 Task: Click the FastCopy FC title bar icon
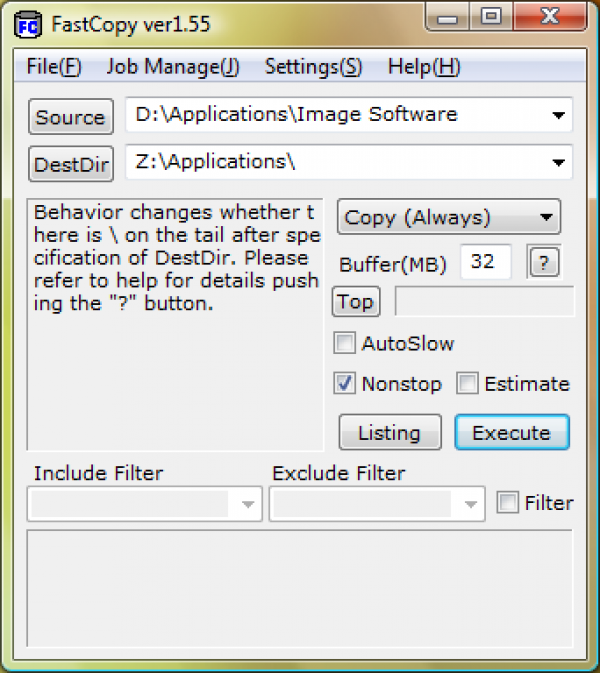pos(28,24)
